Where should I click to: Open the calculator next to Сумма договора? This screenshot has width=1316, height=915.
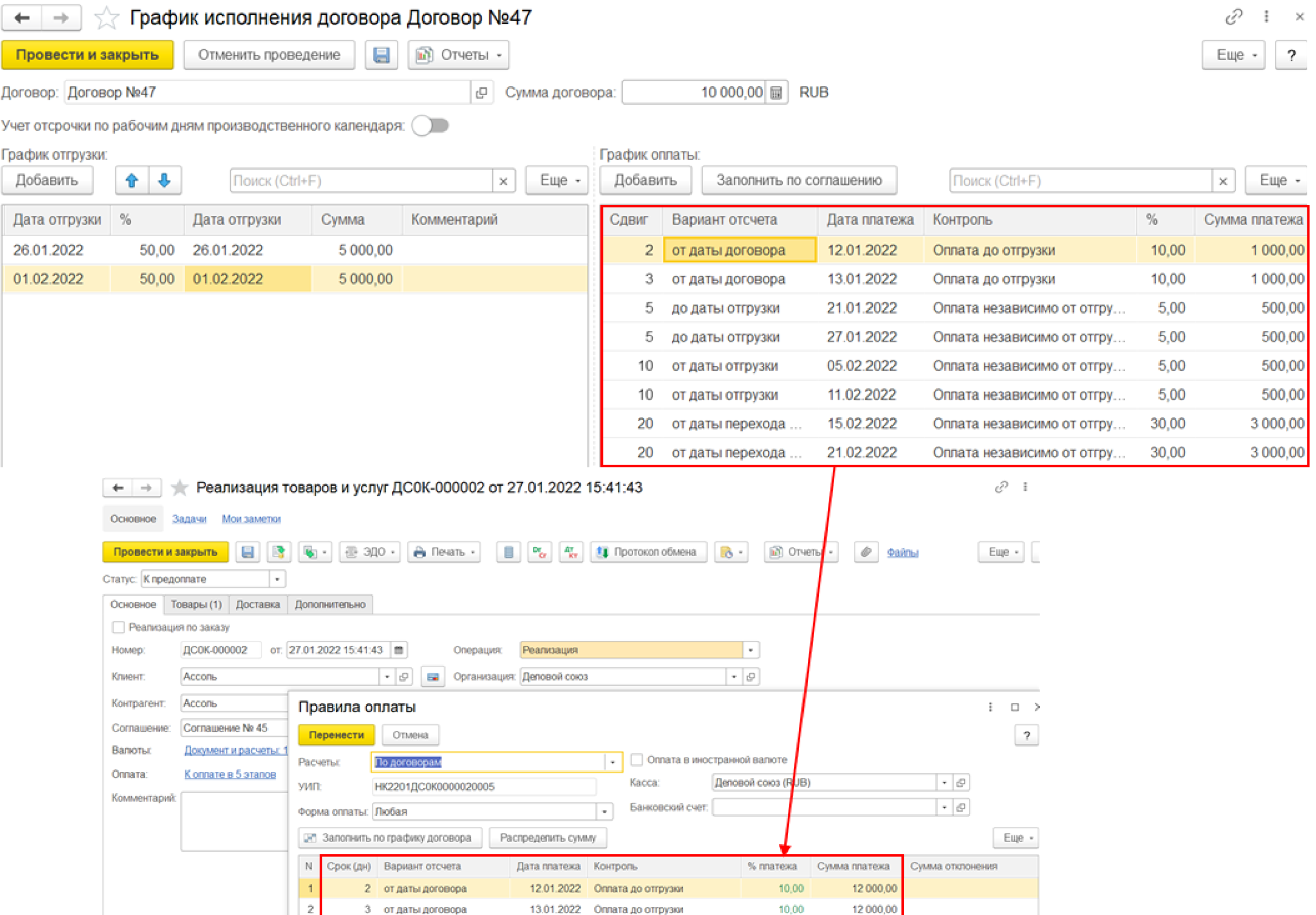point(775,93)
